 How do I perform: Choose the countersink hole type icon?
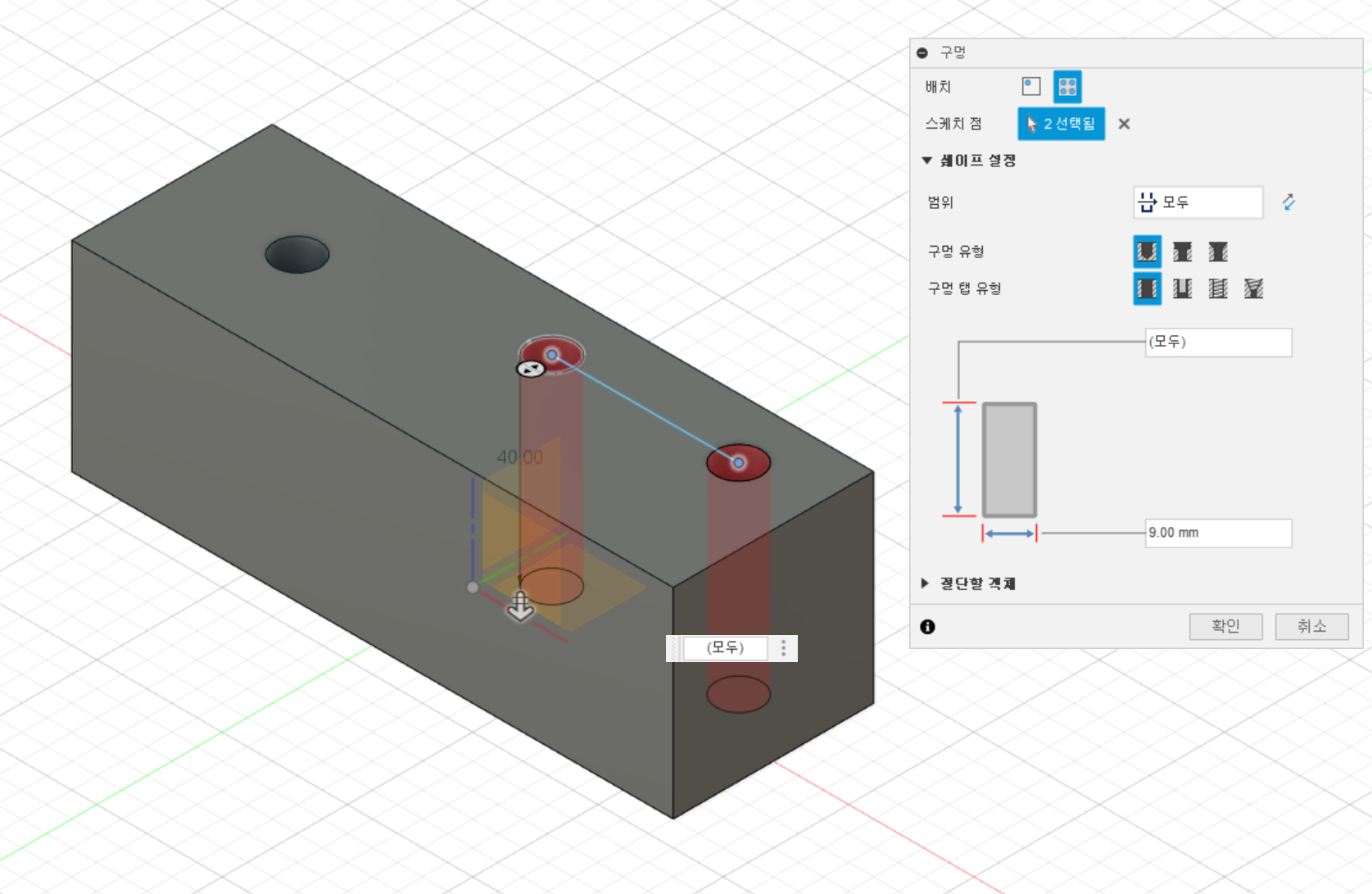[1218, 252]
